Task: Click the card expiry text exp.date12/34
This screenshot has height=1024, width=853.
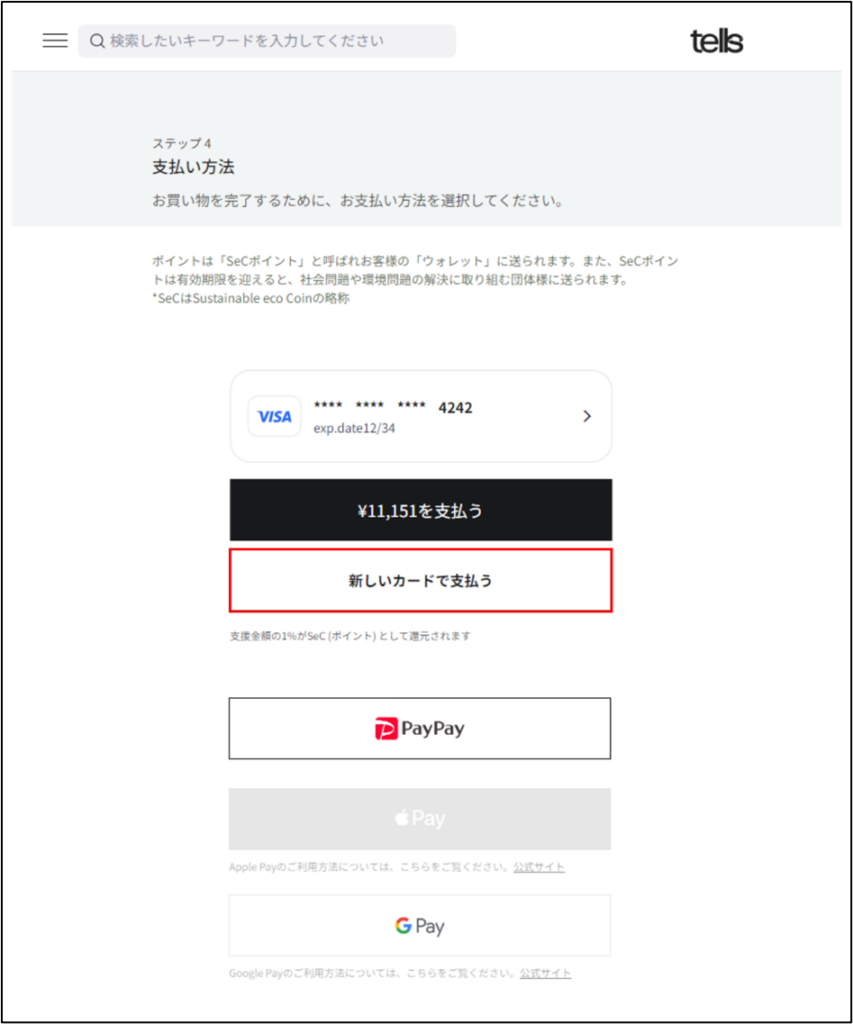Action: point(354,428)
